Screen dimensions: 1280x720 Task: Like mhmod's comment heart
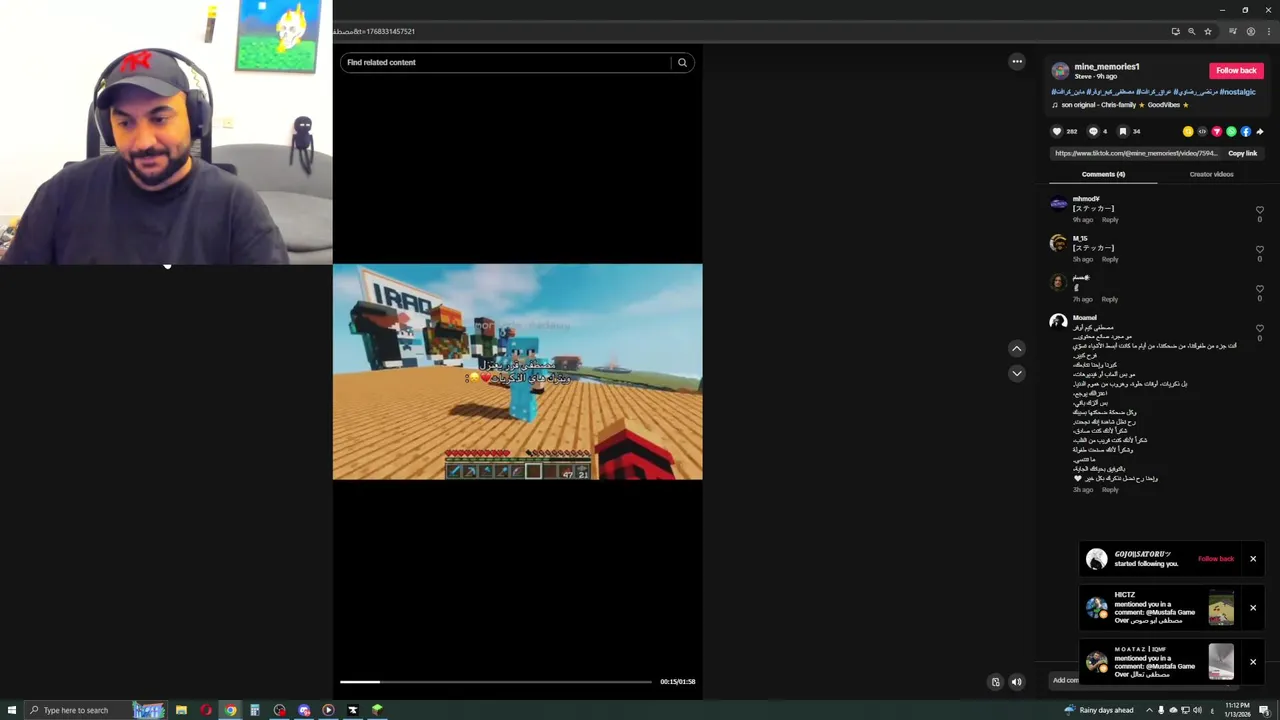1259,210
